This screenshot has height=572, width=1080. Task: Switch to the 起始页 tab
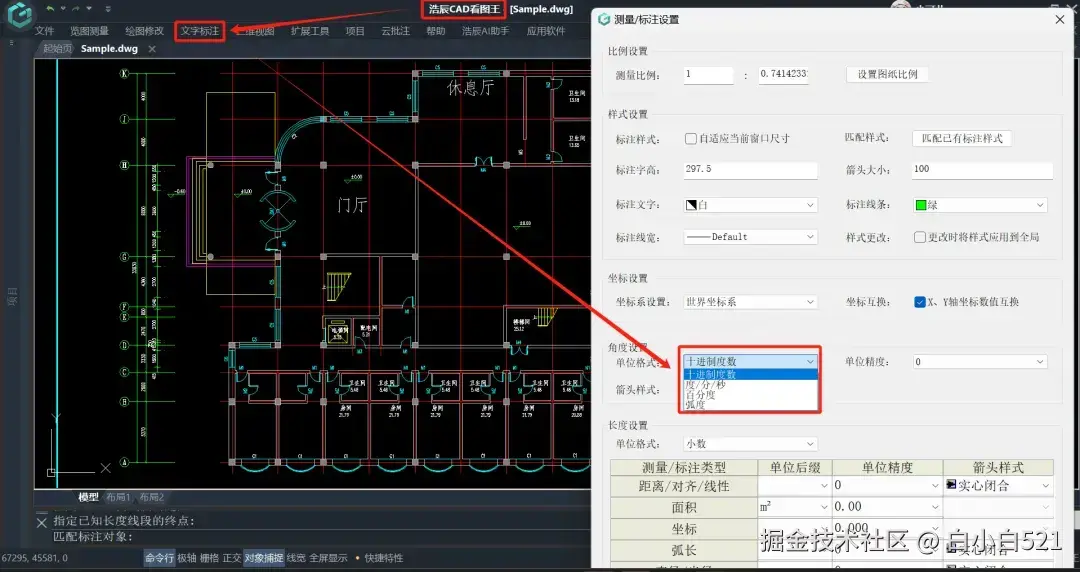[x=56, y=49]
